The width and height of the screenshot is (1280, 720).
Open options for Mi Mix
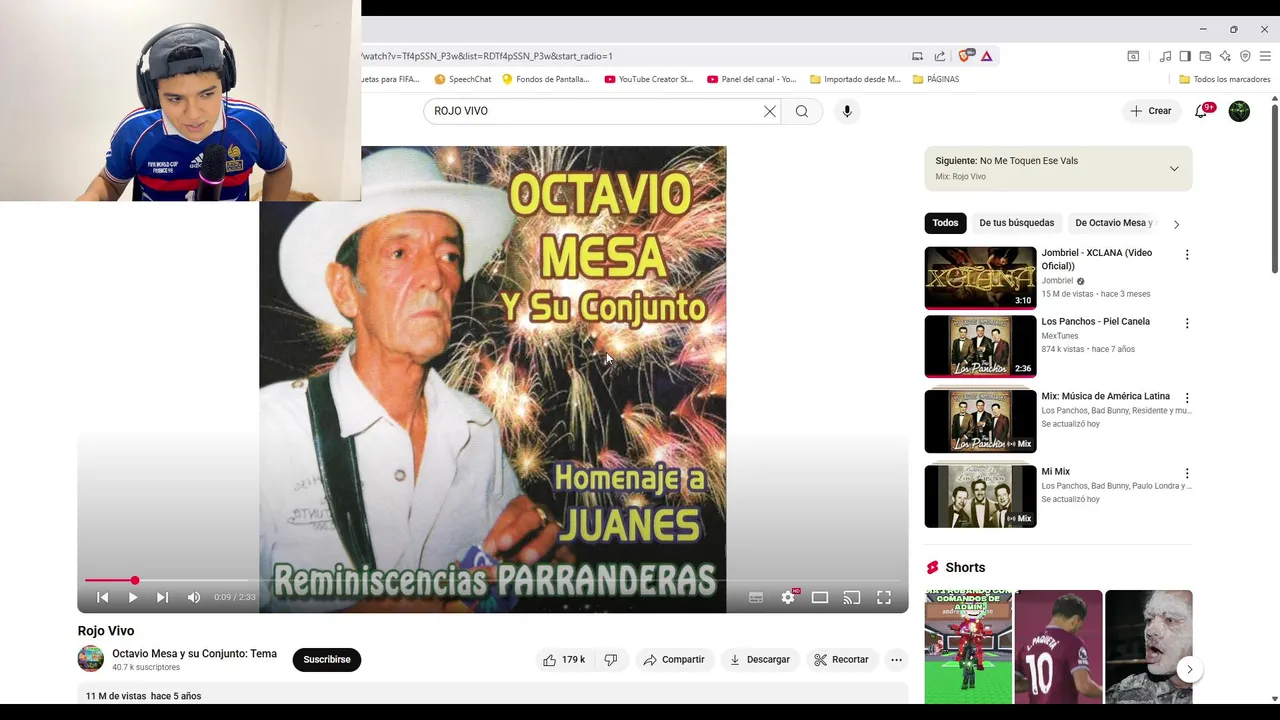point(1187,473)
